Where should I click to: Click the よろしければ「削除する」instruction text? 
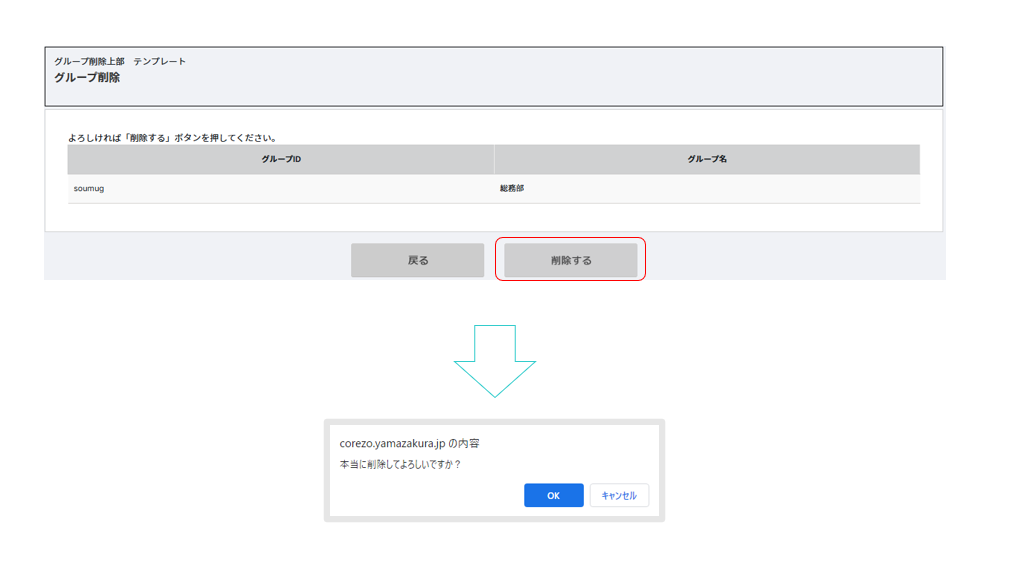pos(174,138)
